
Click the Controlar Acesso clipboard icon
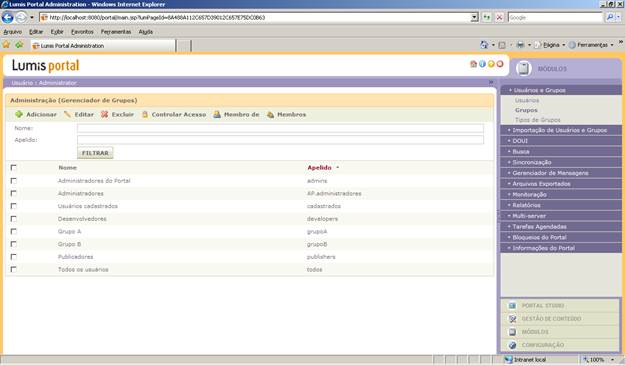click(145, 114)
